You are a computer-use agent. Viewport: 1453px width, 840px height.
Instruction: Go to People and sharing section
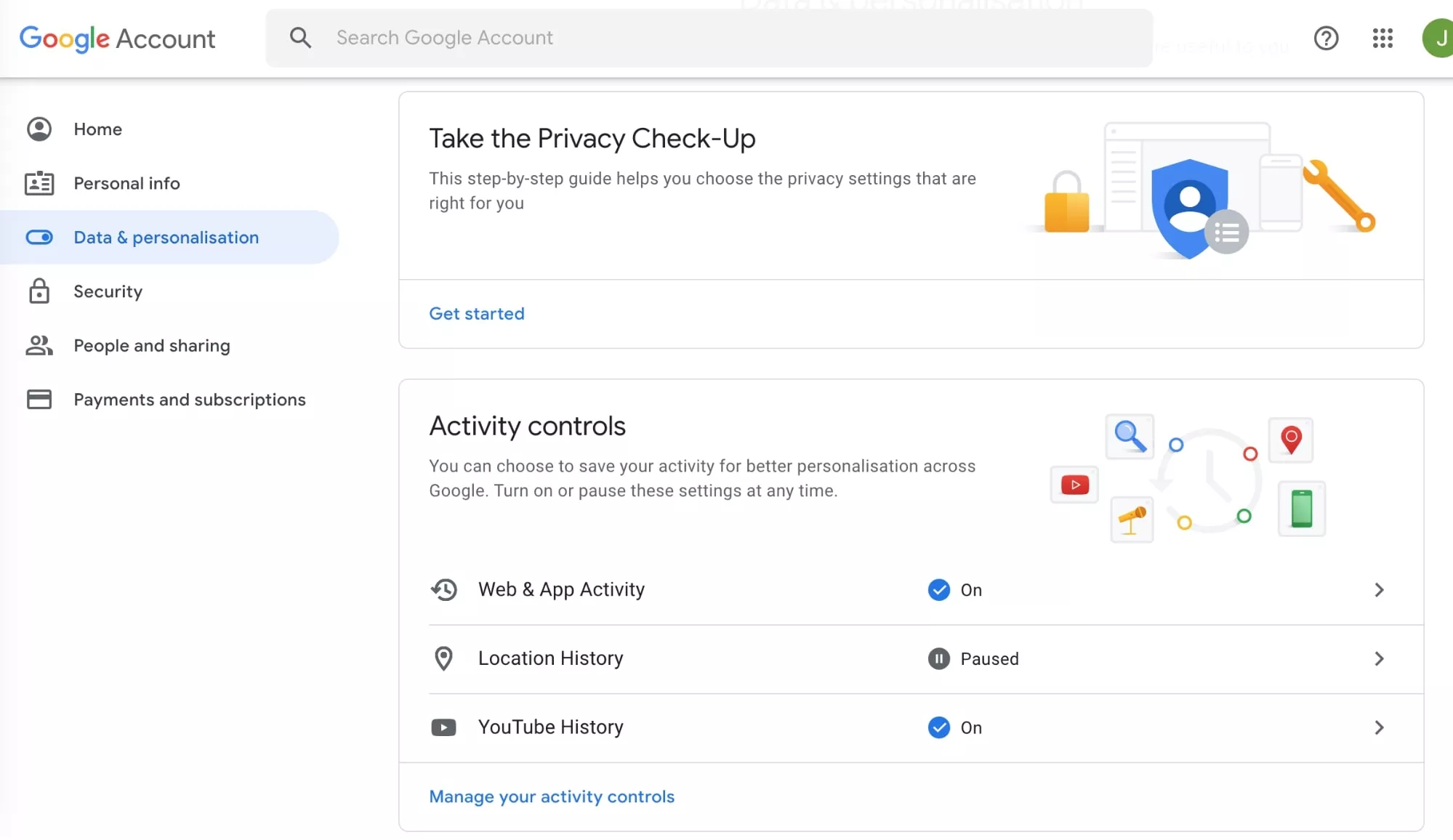point(151,346)
